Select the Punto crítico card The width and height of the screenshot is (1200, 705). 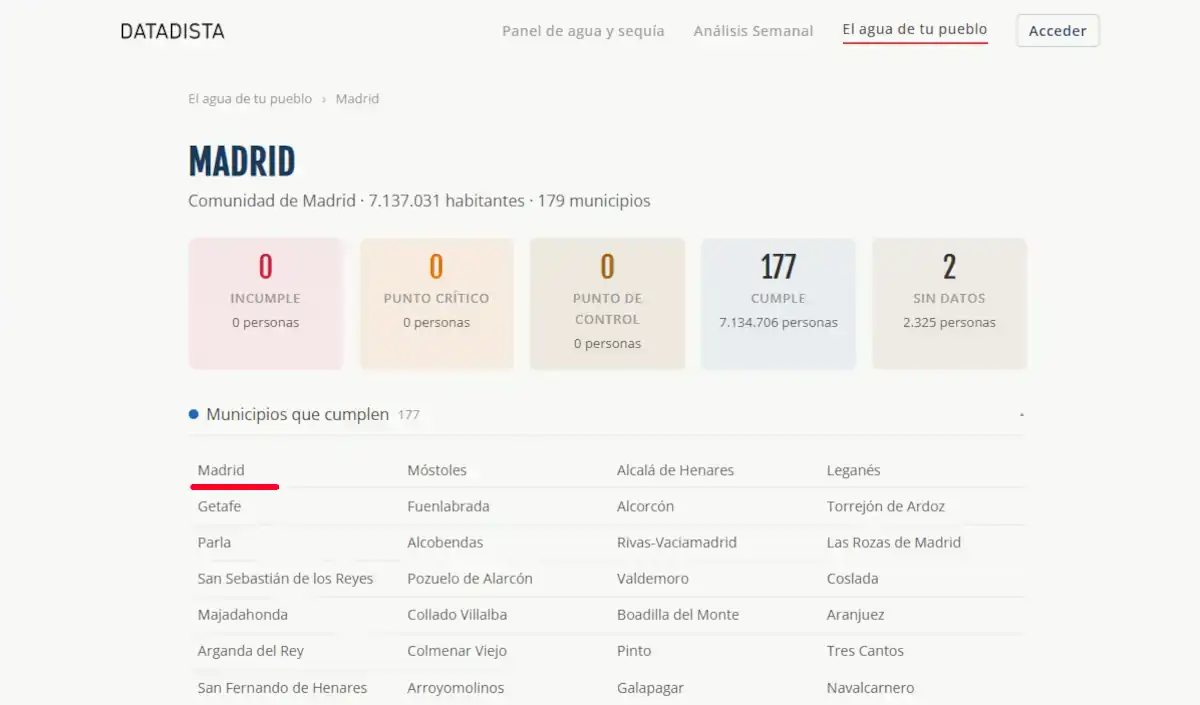436,304
